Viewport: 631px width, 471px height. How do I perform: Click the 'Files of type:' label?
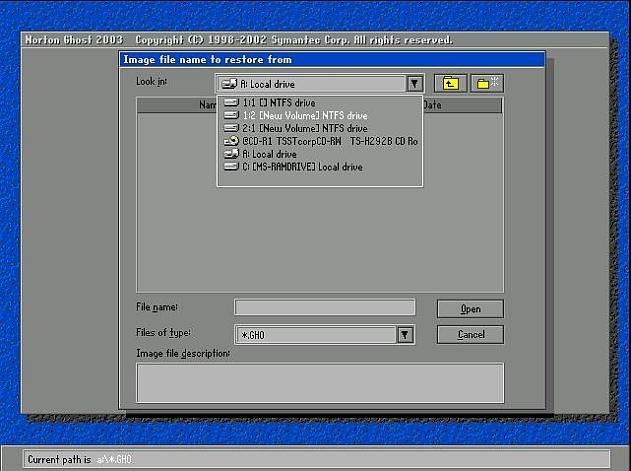(x=163, y=333)
